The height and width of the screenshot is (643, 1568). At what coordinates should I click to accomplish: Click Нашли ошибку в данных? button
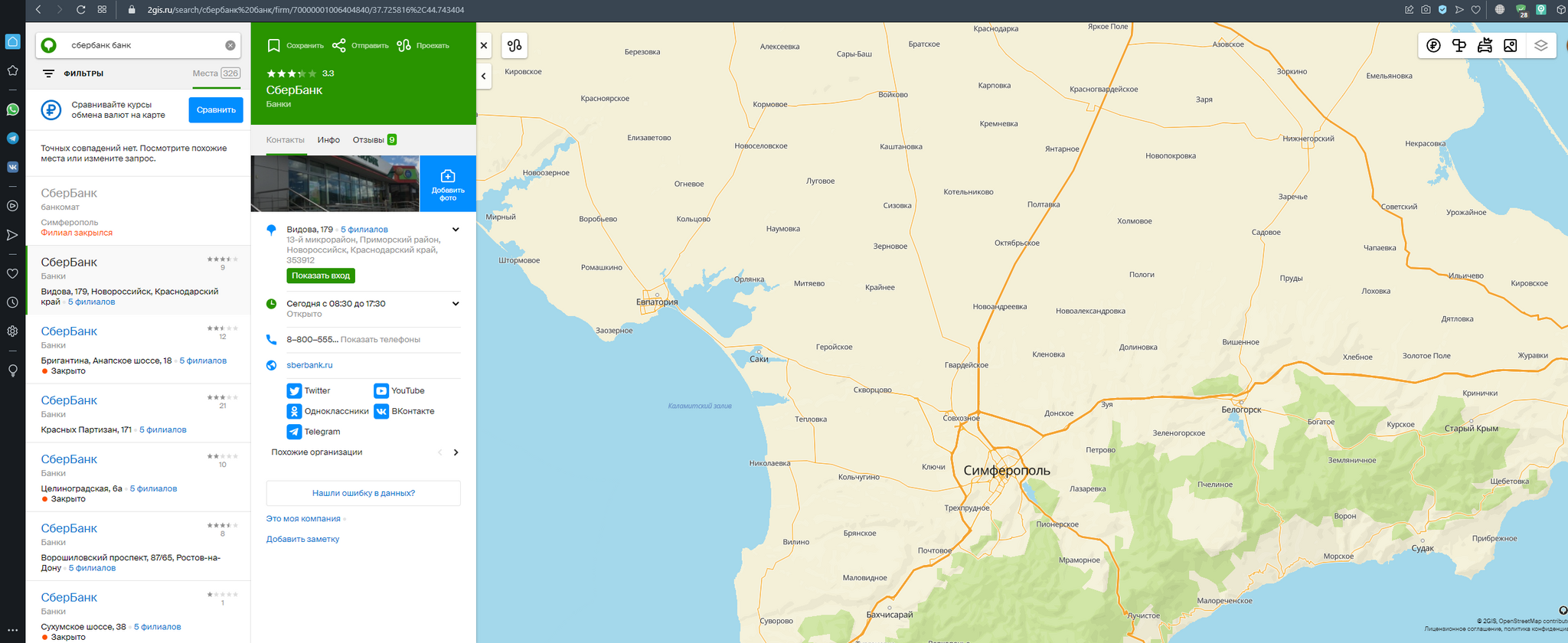tap(364, 493)
